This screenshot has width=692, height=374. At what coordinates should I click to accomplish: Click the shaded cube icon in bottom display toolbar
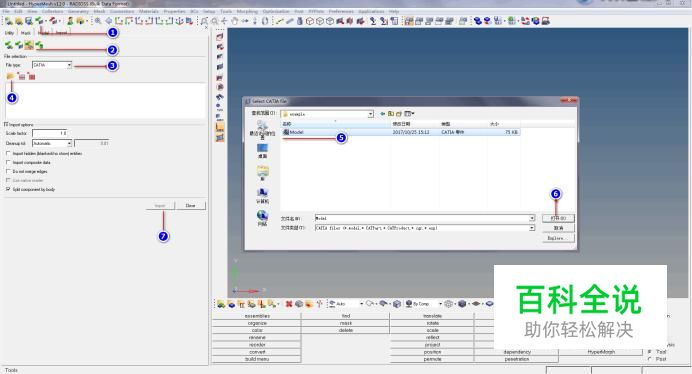click(462, 304)
